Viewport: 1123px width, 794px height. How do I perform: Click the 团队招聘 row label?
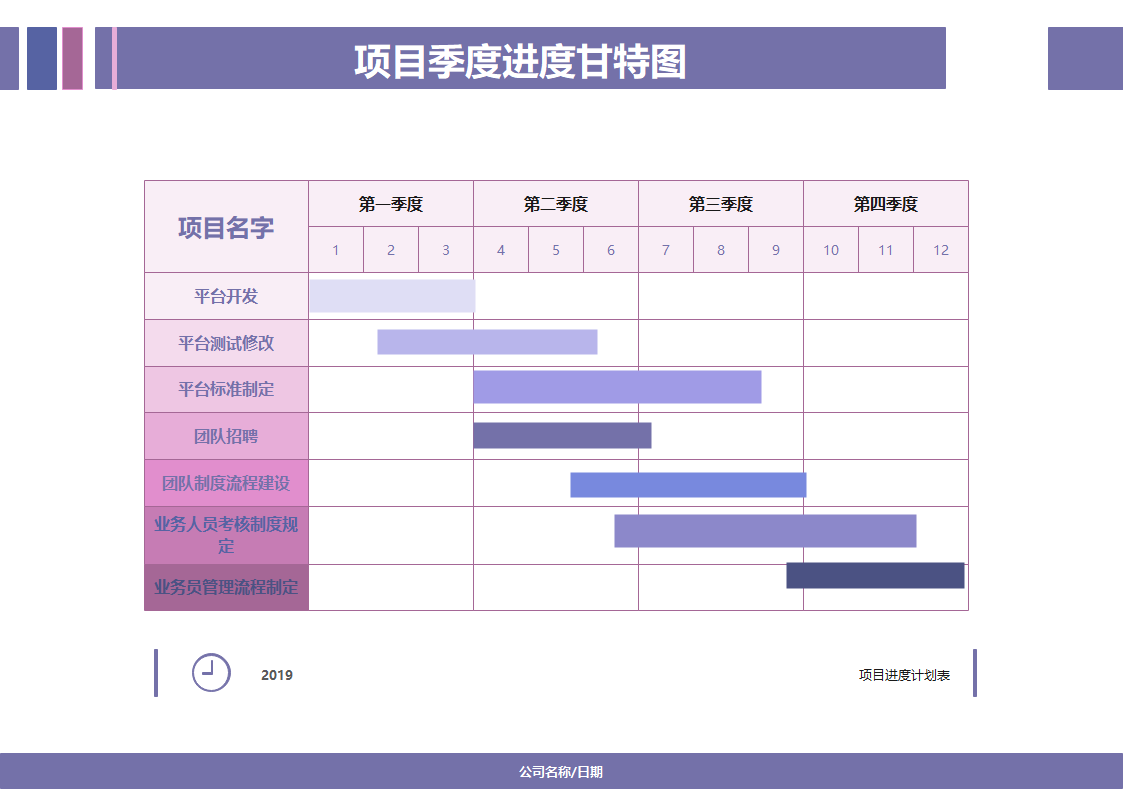226,436
